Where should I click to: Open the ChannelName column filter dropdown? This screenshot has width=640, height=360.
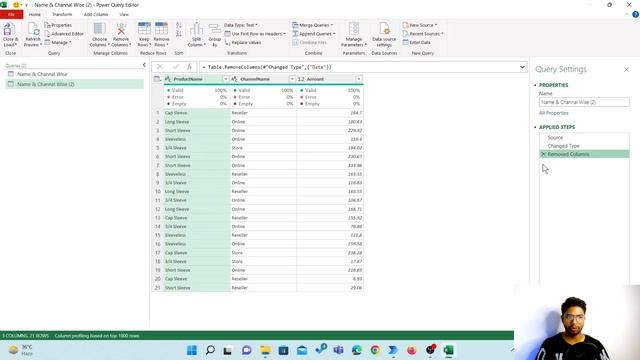292,79
